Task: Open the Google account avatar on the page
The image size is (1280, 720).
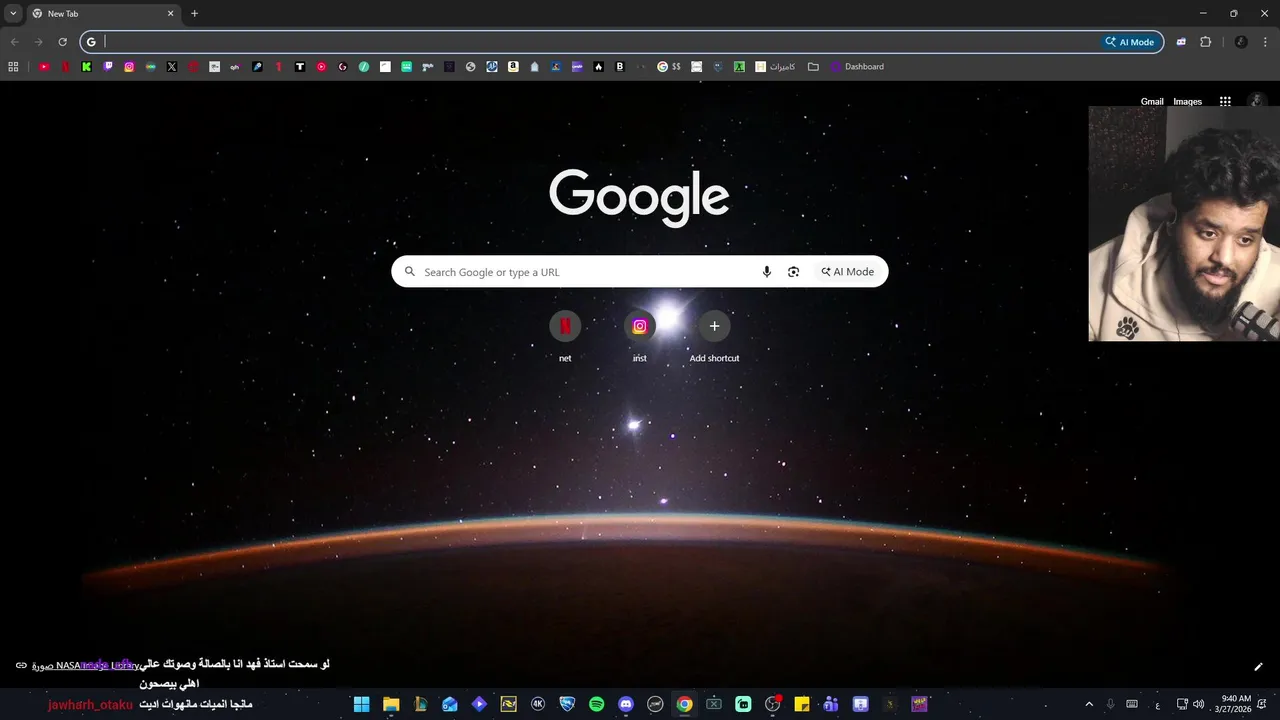Action: [x=1258, y=101]
